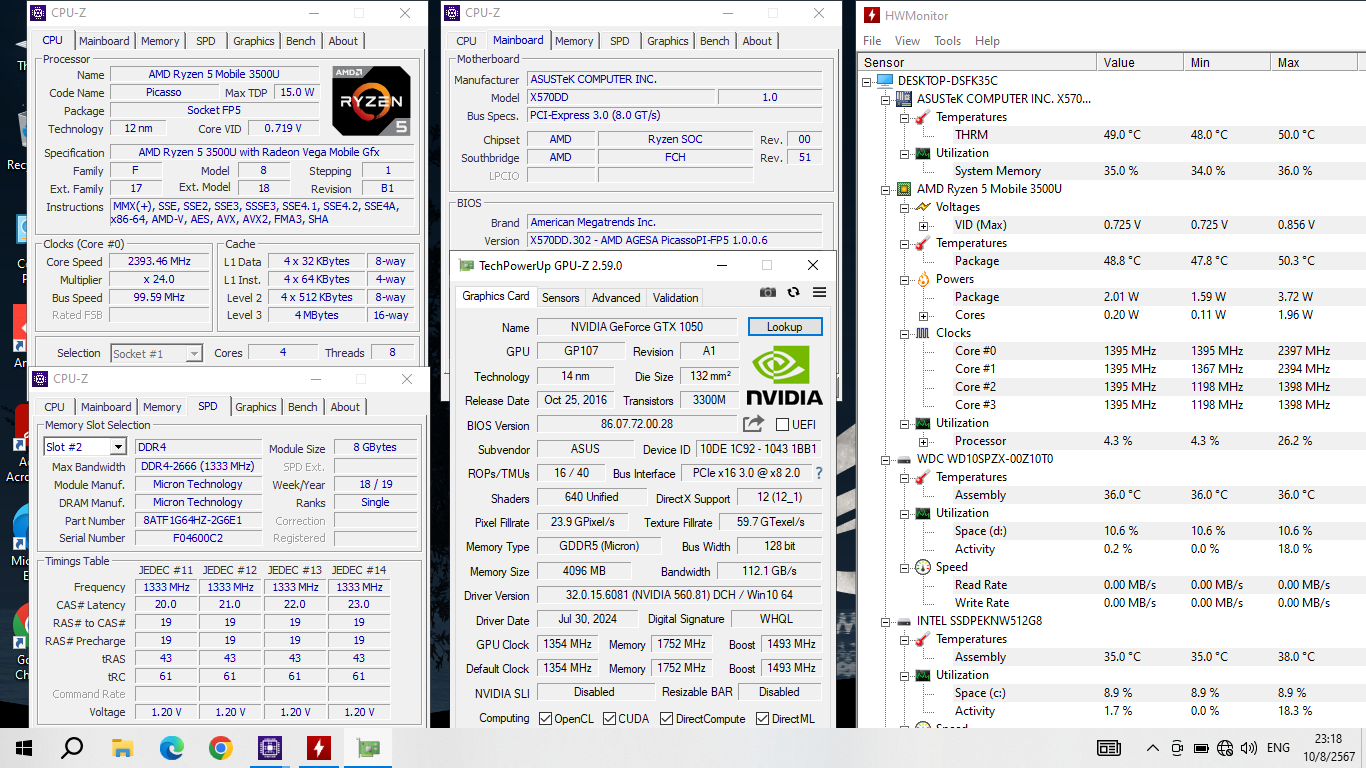Collapse the AMD Ryzen 5 Mobile 3500U node
This screenshot has height=768, width=1366.
pyautogui.click(x=886, y=189)
